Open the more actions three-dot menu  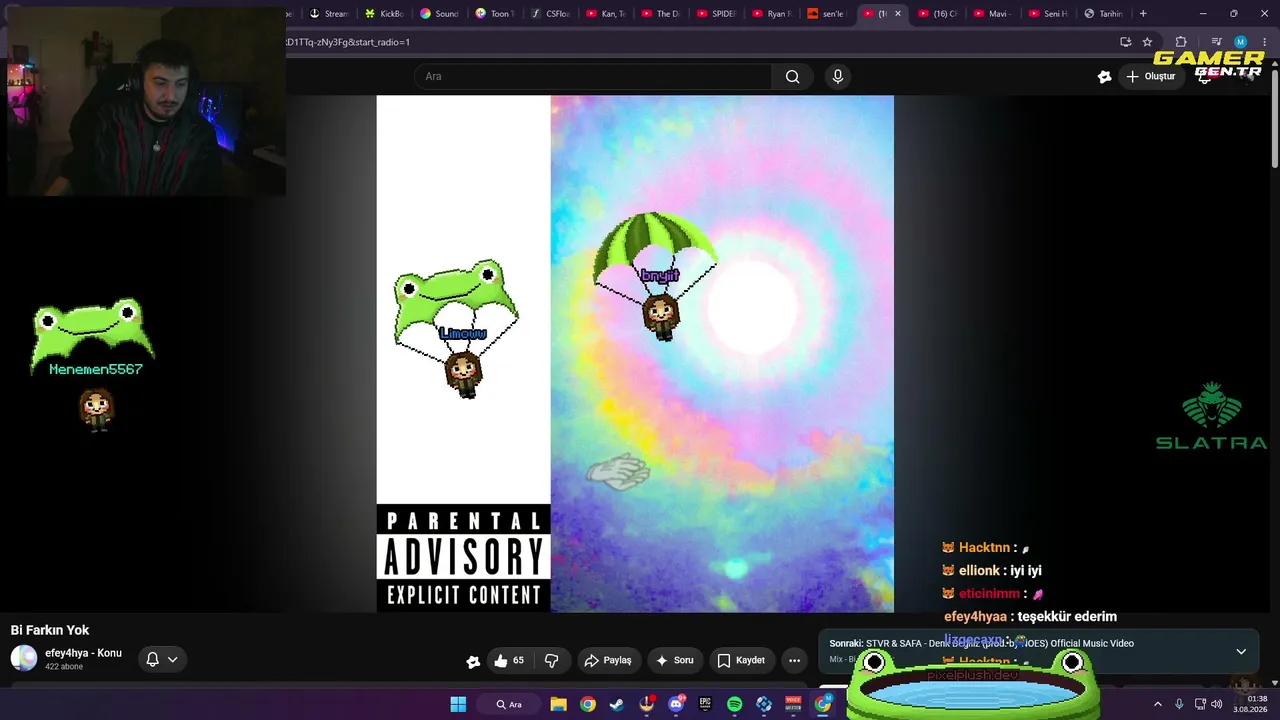click(x=794, y=660)
